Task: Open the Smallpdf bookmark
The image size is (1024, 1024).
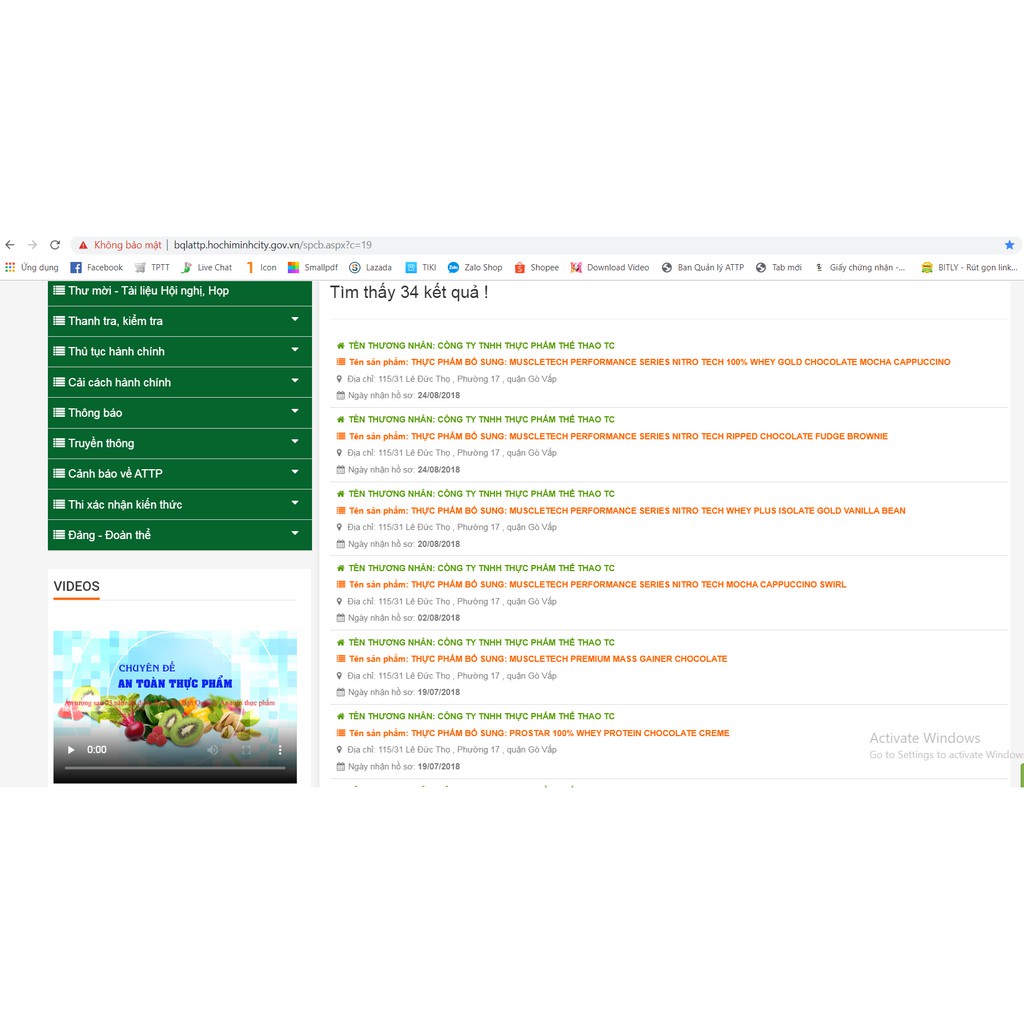Action: 313,268
